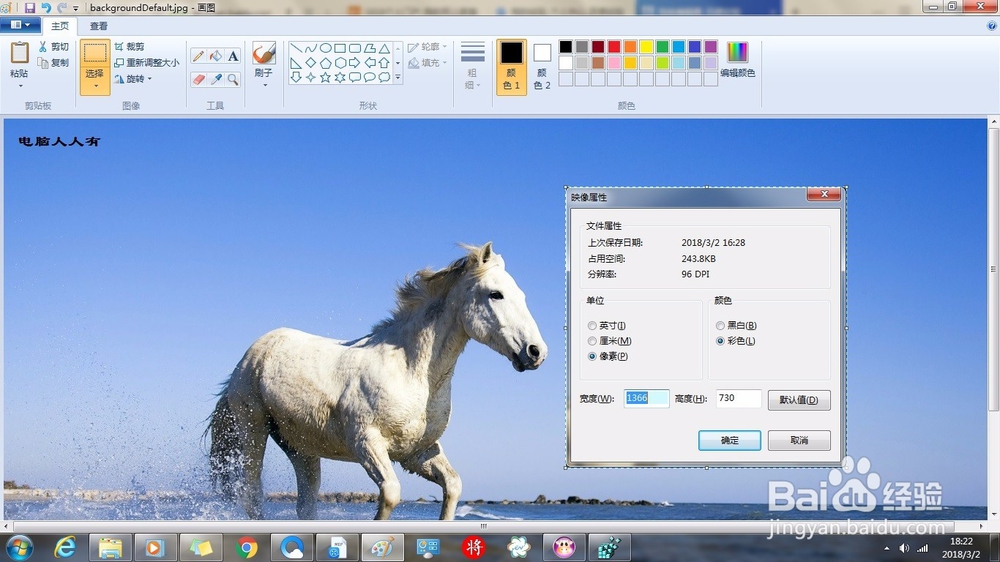Open Google Chrome from taskbar
The image size is (1000, 562).
tap(246, 547)
